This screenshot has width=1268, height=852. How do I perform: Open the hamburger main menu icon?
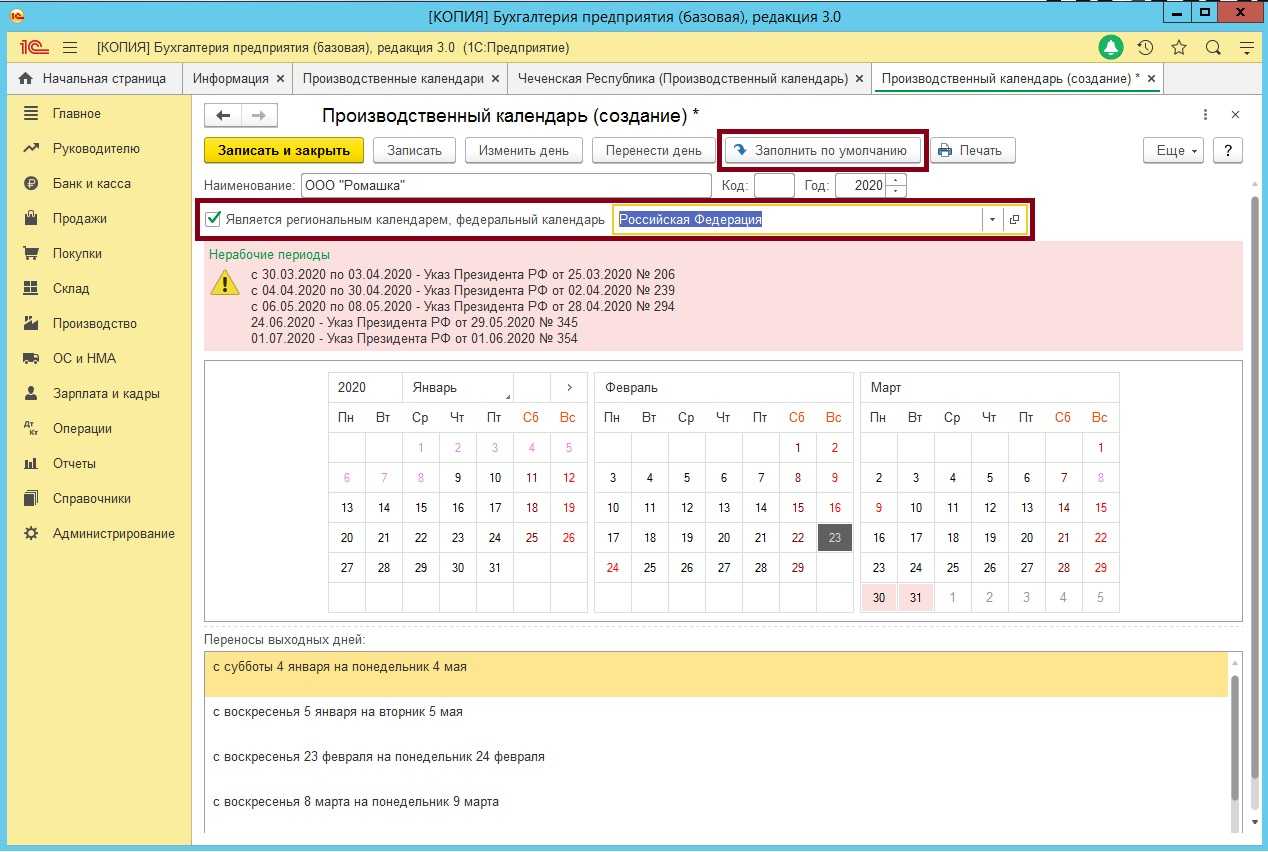click(70, 47)
